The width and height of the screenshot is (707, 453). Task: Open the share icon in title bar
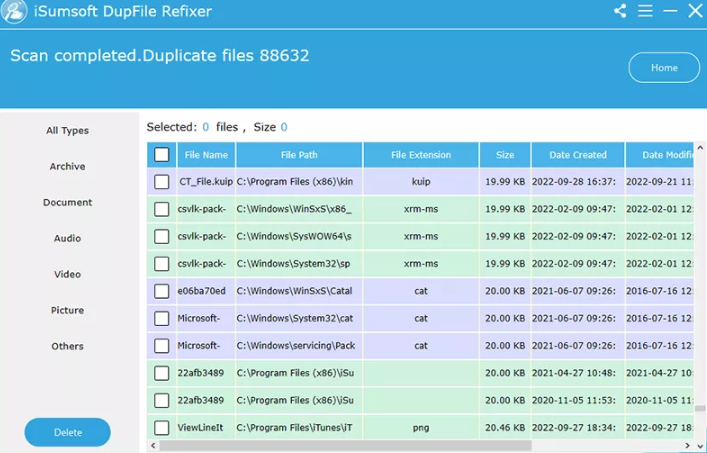pyautogui.click(x=620, y=11)
